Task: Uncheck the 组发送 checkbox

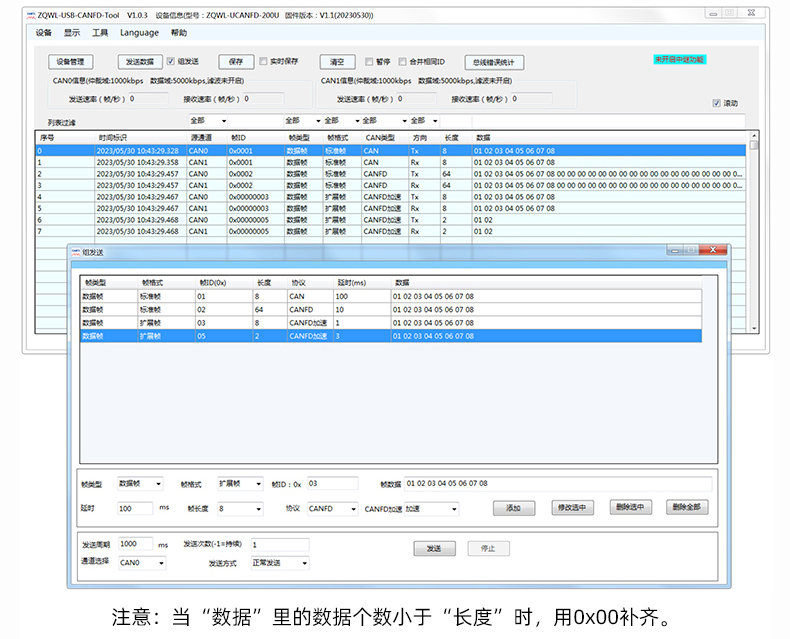Action: 170,61
